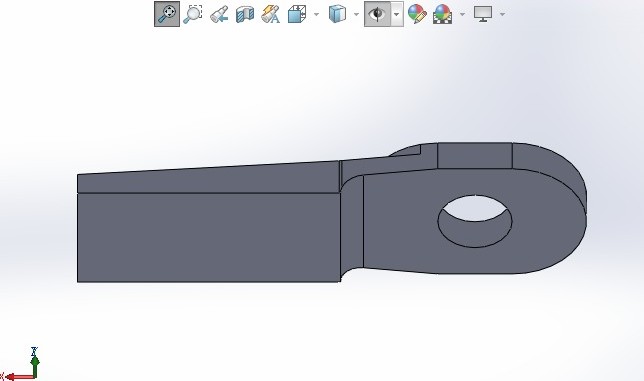Select the circular hole in the part
This screenshot has height=381, width=644.
click(475, 221)
